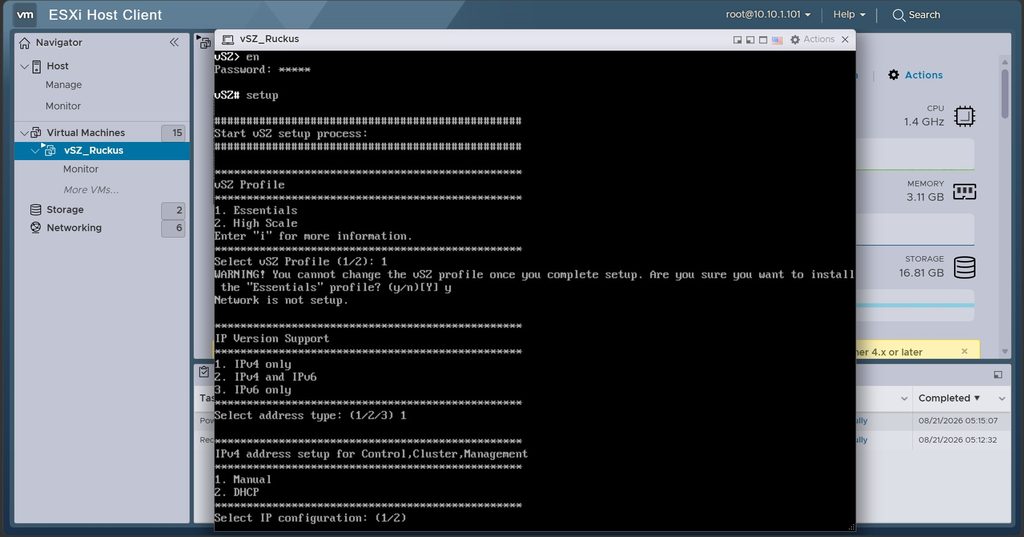Click the VMware vm logo
This screenshot has height=537, width=1024.
[x=25, y=14]
